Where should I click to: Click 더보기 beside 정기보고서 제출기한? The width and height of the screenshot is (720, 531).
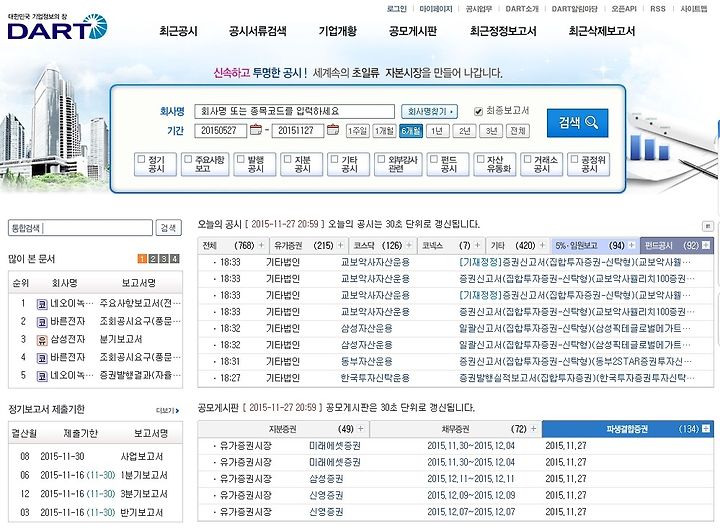coord(168,410)
